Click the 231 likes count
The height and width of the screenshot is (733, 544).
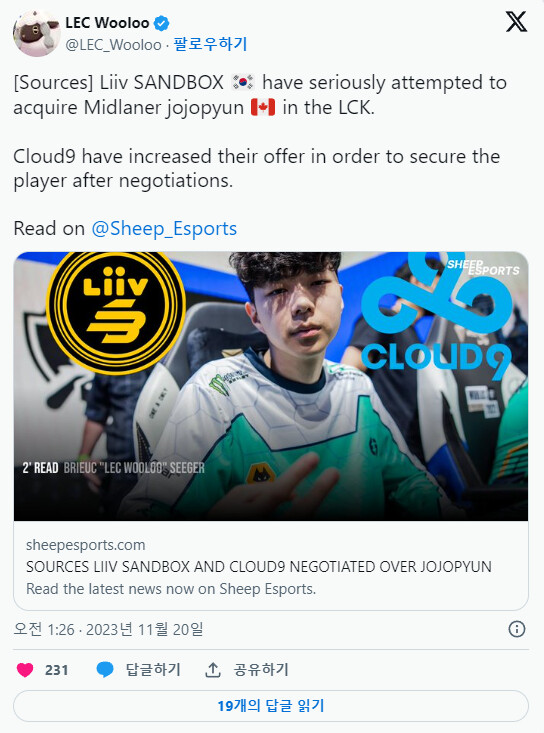[x=57, y=670]
